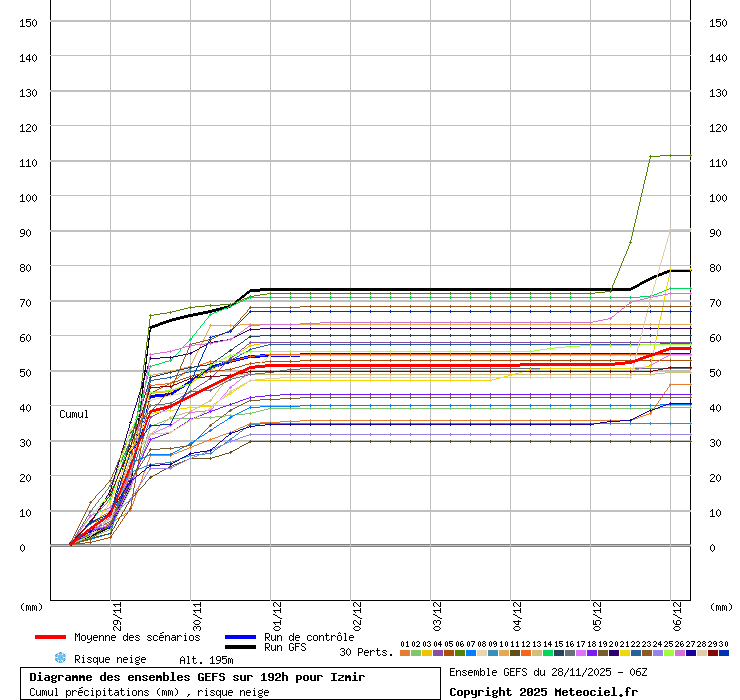The image size is (740, 700).
Task: Click the lime green swatch for perturbation 25
Action: tap(669, 653)
